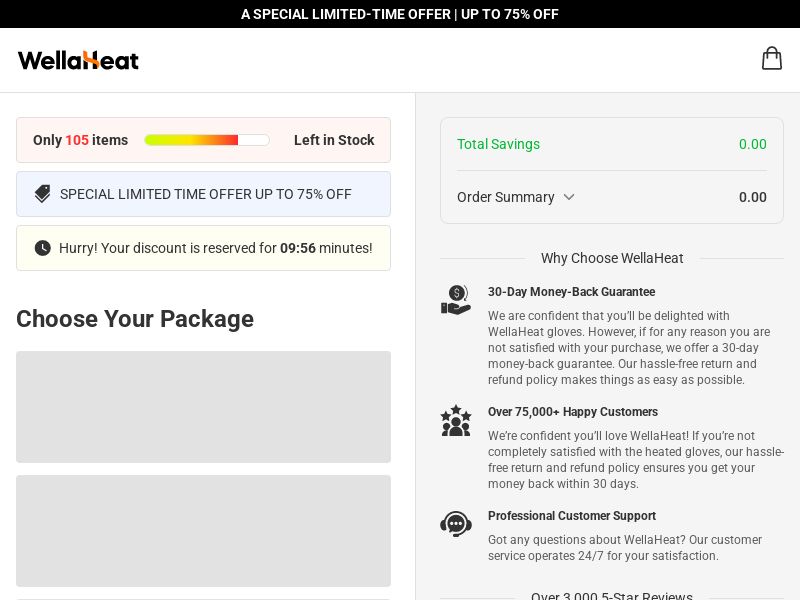
Task: Open the Order Summary dropdown label
Action: pos(506,197)
